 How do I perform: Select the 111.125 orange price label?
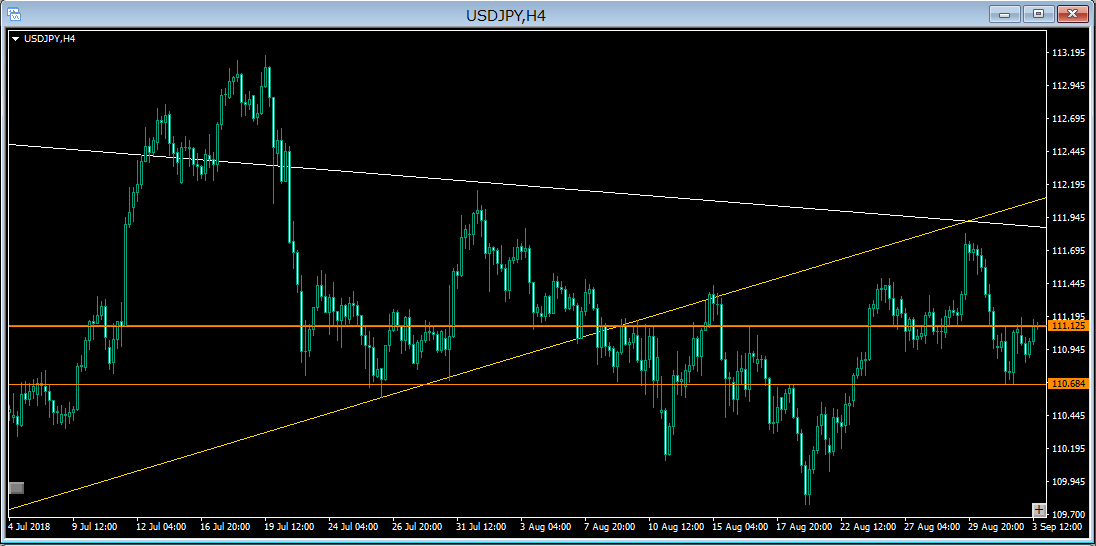[1067, 326]
